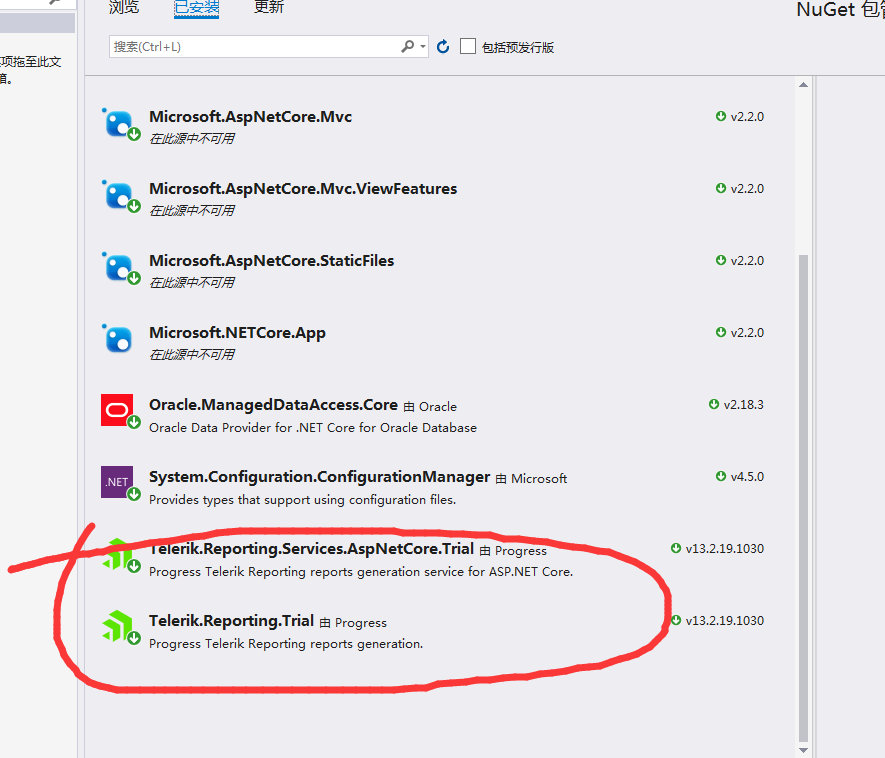Viewport: 885px width, 758px height.
Task: Click installed arrow beside v2.18.3
Action: coord(714,404)
